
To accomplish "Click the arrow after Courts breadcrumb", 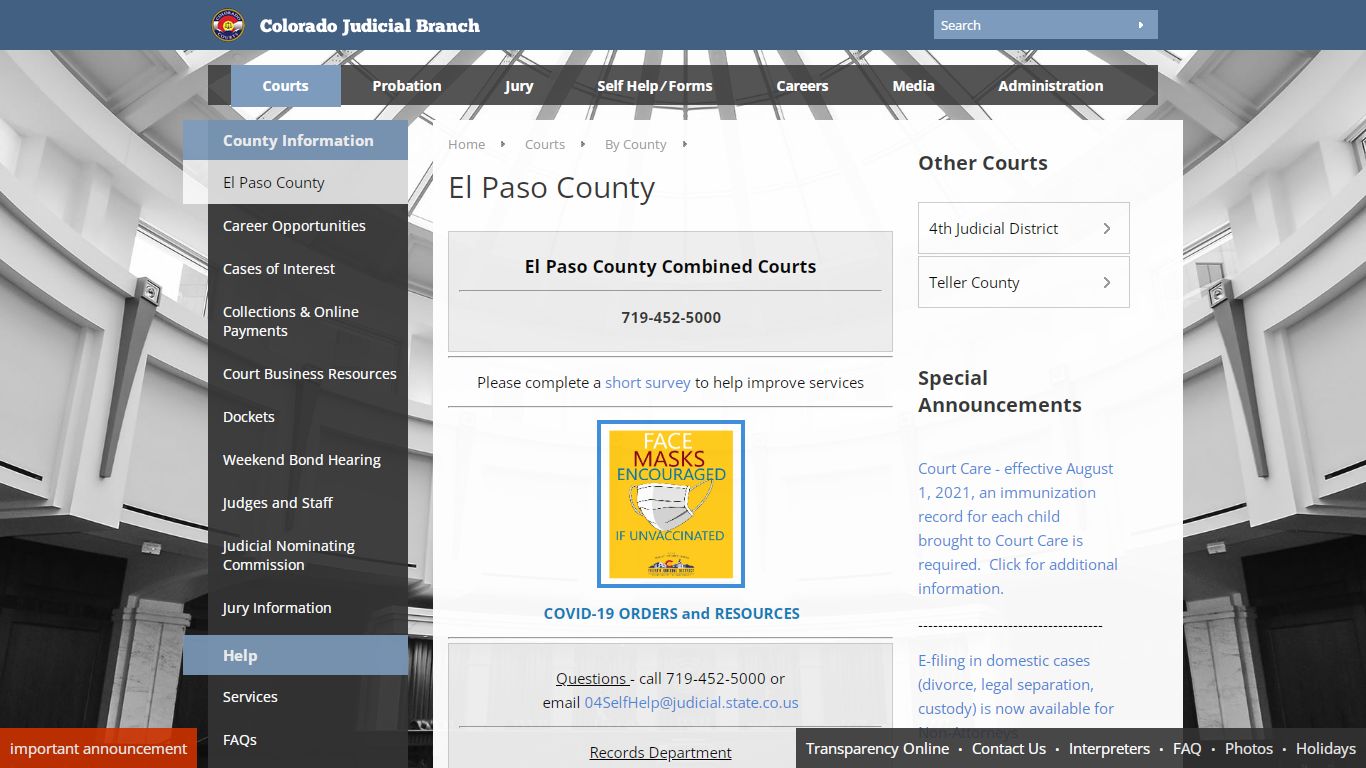I will [583, 144].
